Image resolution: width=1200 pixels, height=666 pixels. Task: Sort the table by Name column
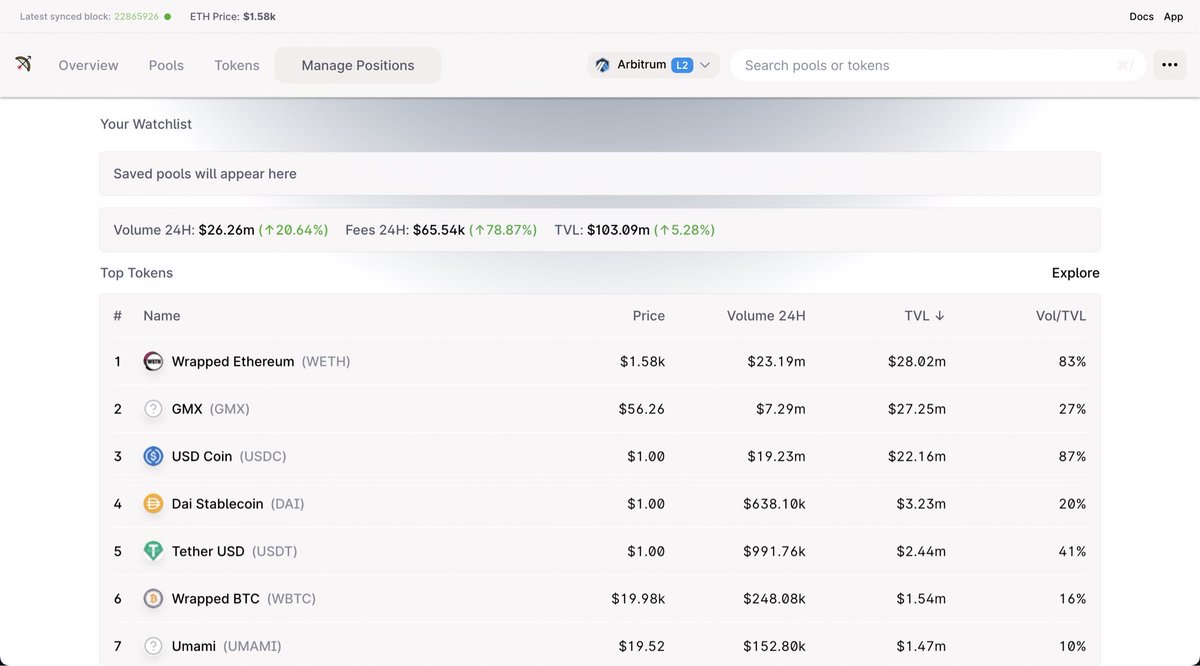click(x=162, y=315)
